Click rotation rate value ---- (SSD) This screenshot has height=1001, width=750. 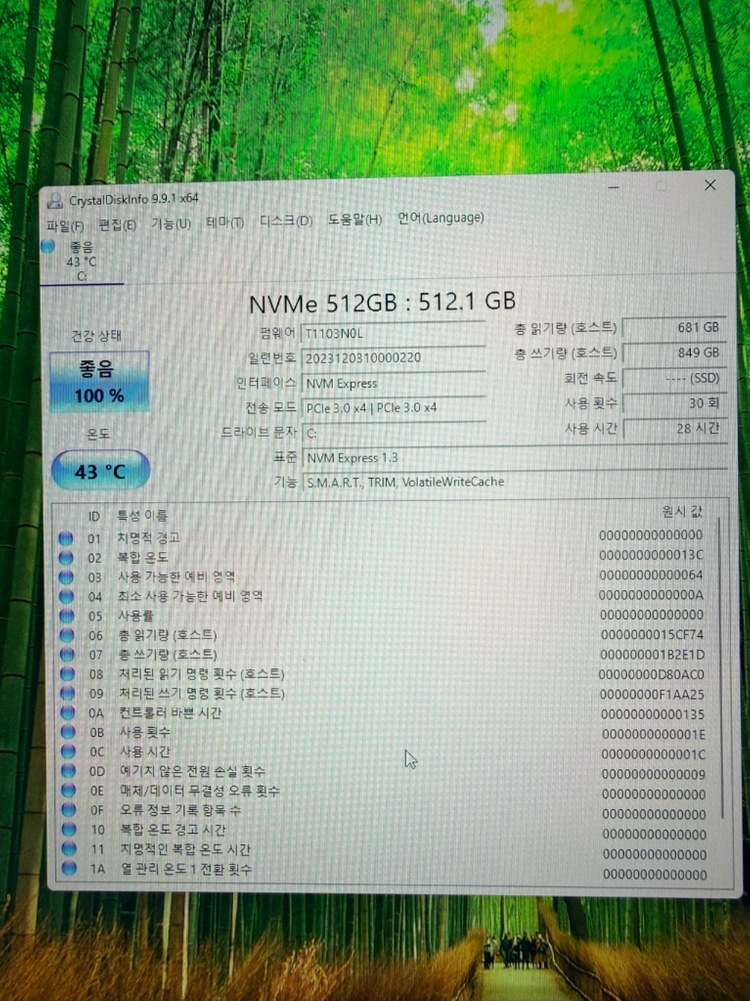pyautogui.click(x=673, y=378)
